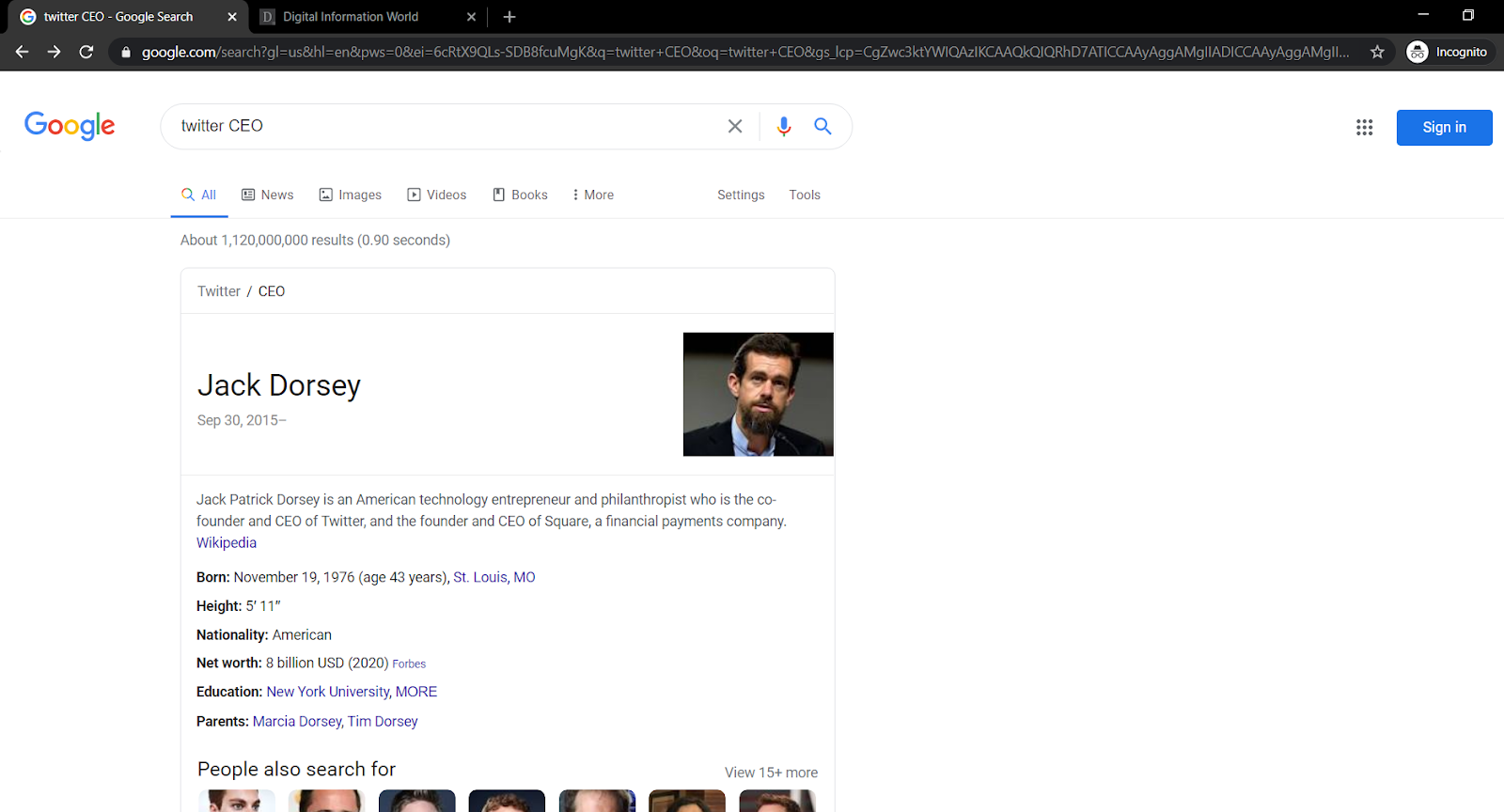Switch to Videos results
Image resolution: width=1504 pixels, height=812 pixels.
pos(437,195)
